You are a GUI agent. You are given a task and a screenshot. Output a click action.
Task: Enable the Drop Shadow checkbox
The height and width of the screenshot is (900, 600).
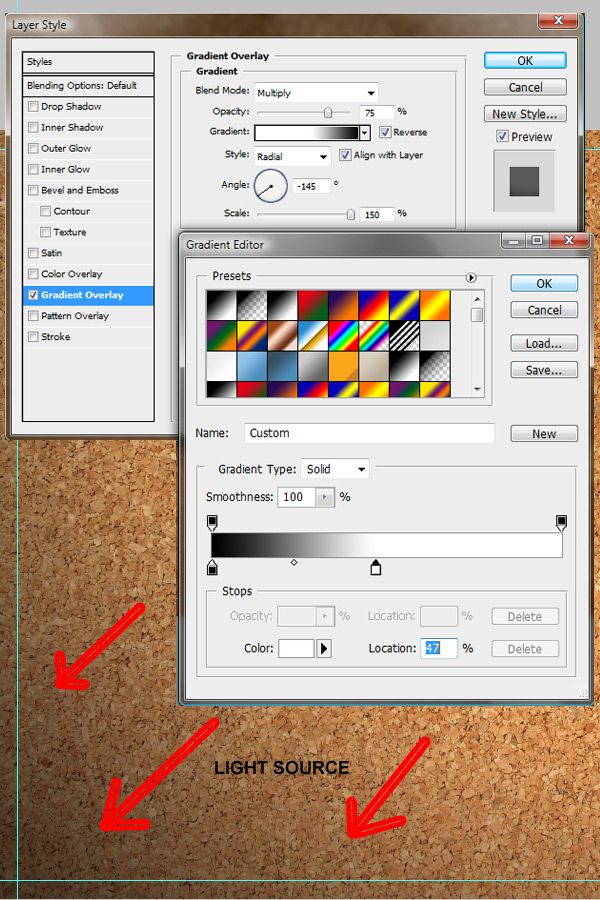pos(33,107)
